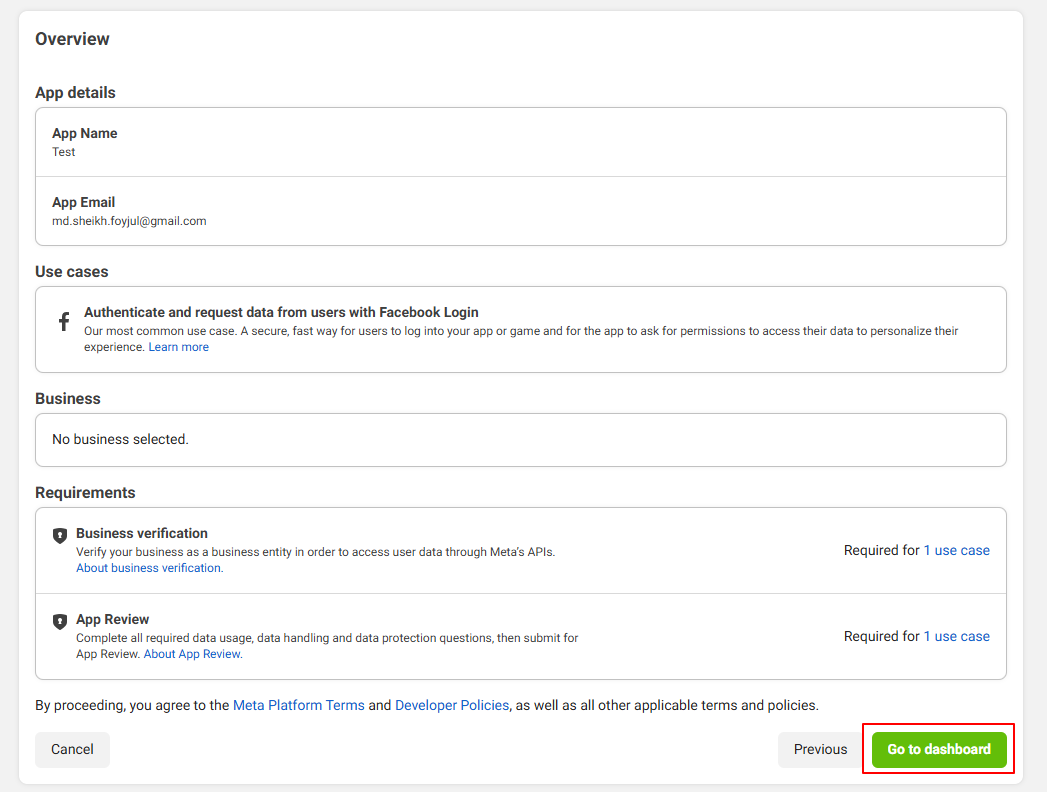
Task: Click '1 use case' for Business verification
Action: pyautogui.click(x=956, y=550)
